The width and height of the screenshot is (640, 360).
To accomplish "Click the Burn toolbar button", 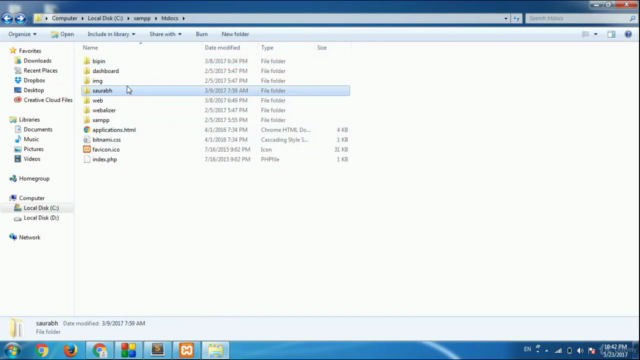I will coord(202,34).
